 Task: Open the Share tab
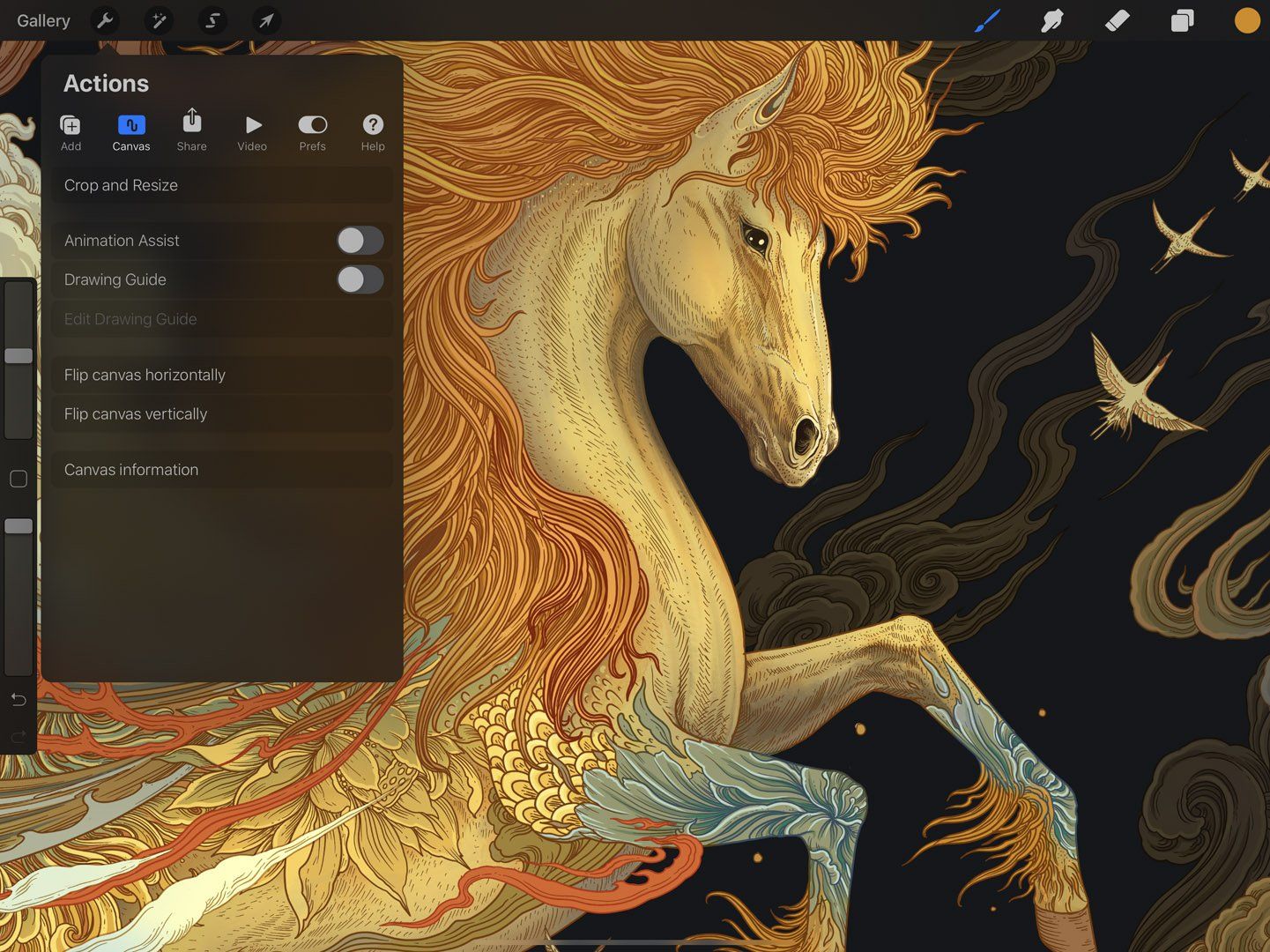pos(191,132)
